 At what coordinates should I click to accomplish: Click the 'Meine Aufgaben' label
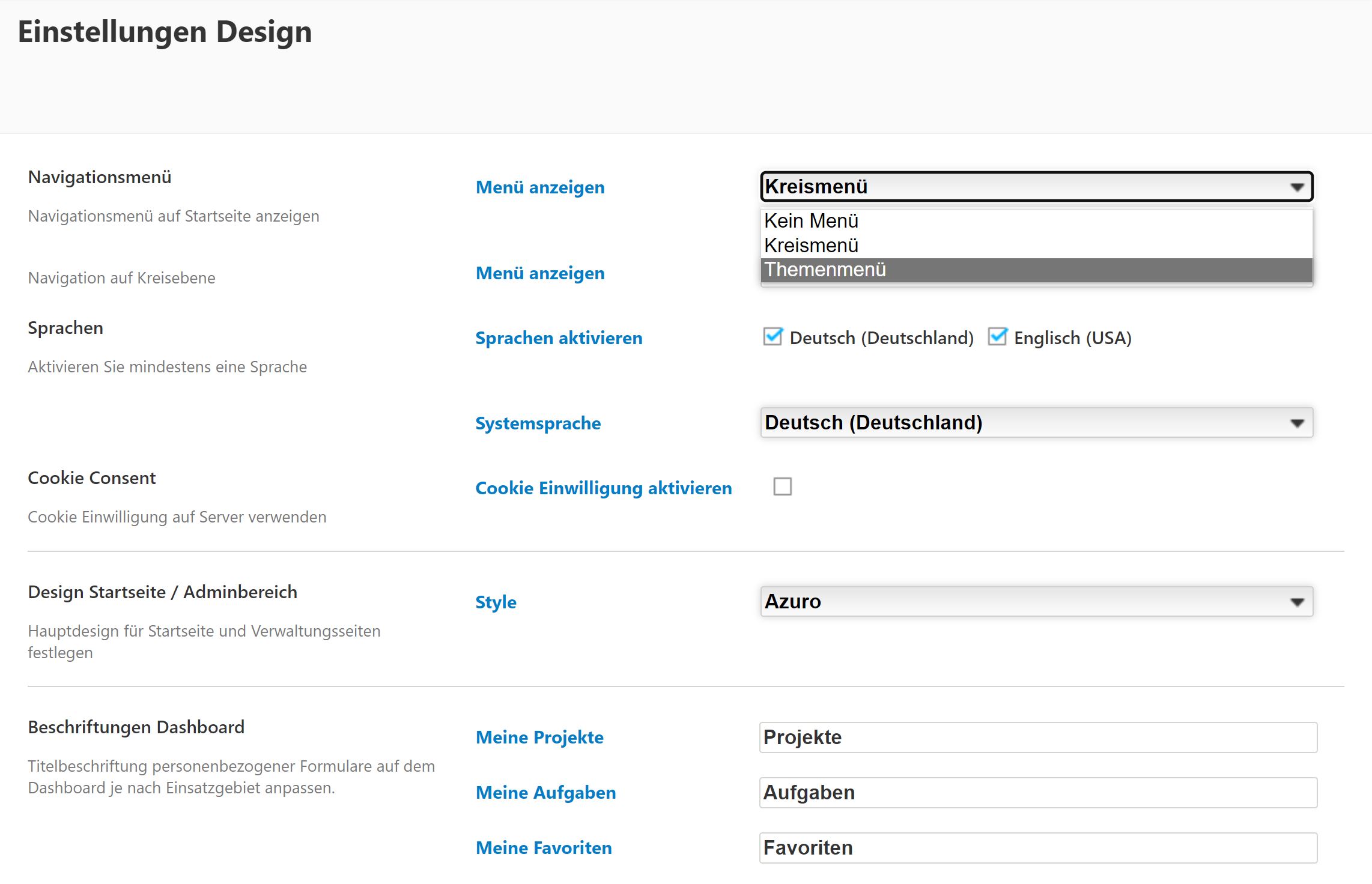pos(545,793)
